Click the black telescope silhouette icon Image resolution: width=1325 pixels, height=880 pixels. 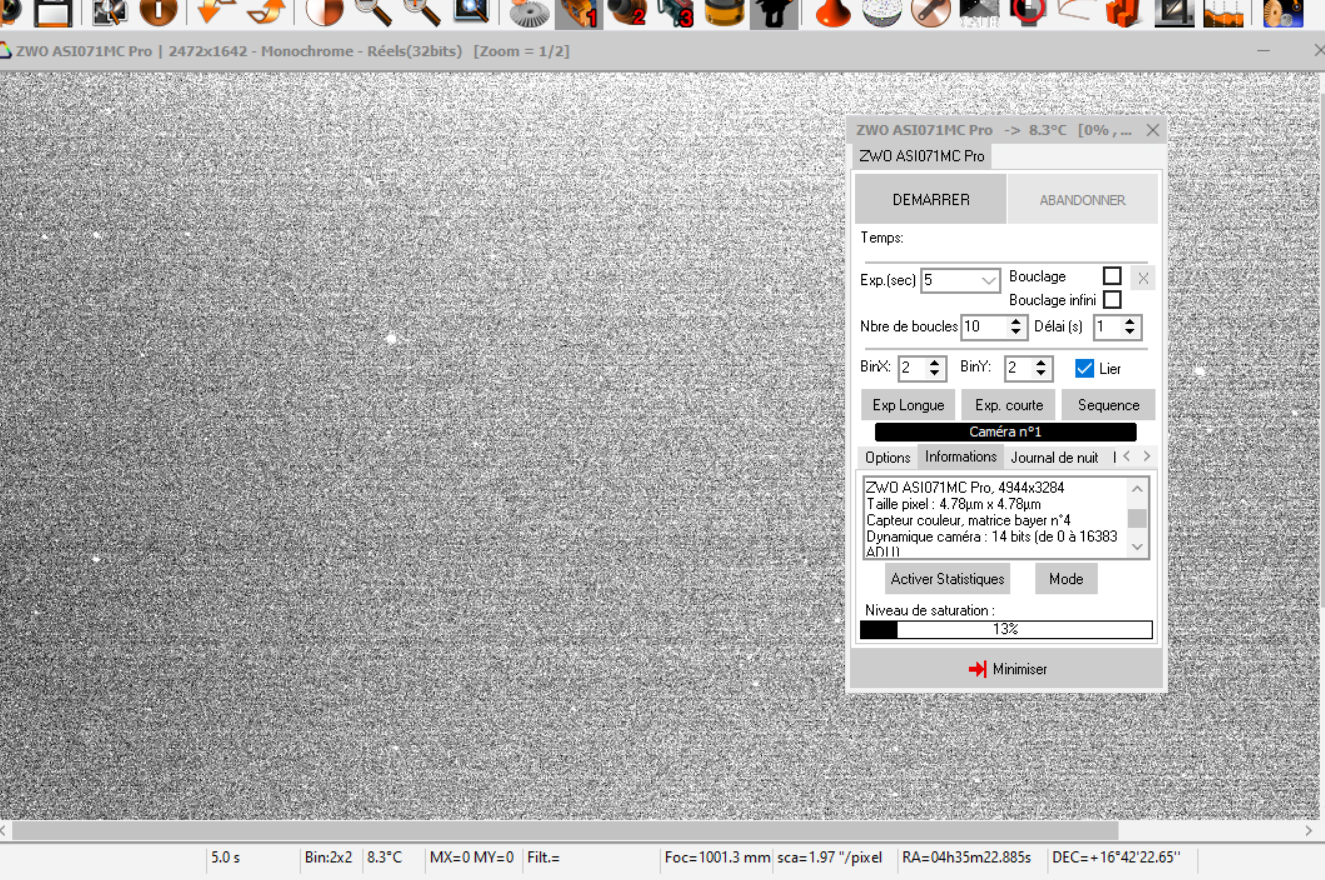coord(773,12)
